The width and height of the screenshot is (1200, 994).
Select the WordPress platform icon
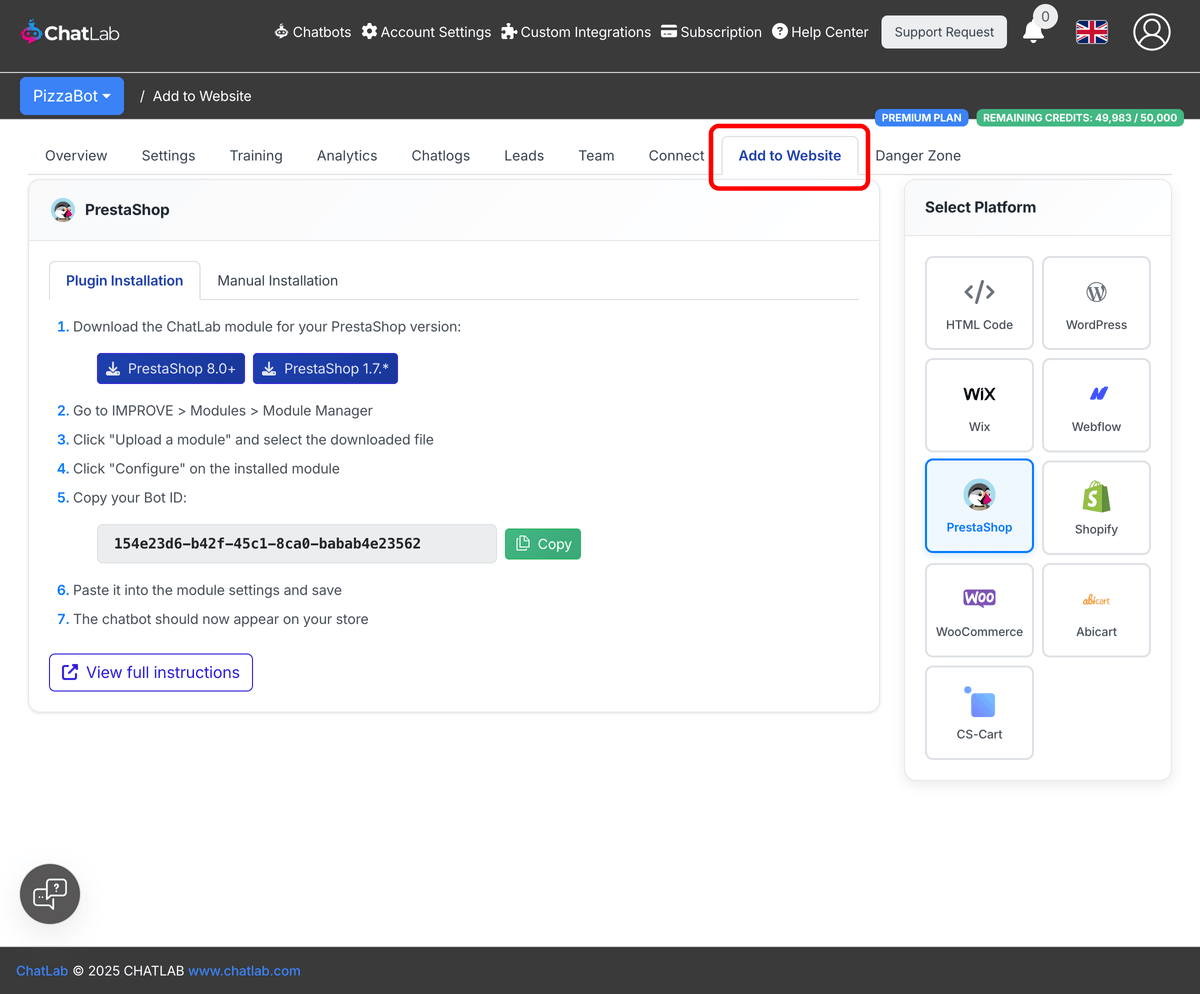tap(1096, 302)
